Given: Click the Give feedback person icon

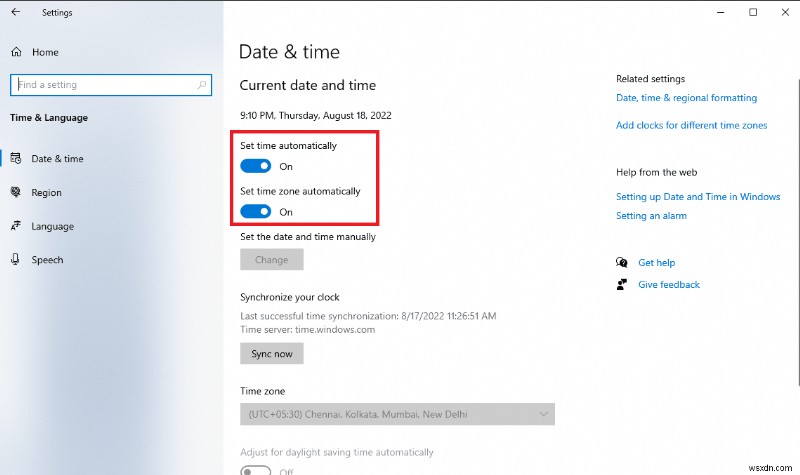Looking at the screenshot, I should click(623, 285).
